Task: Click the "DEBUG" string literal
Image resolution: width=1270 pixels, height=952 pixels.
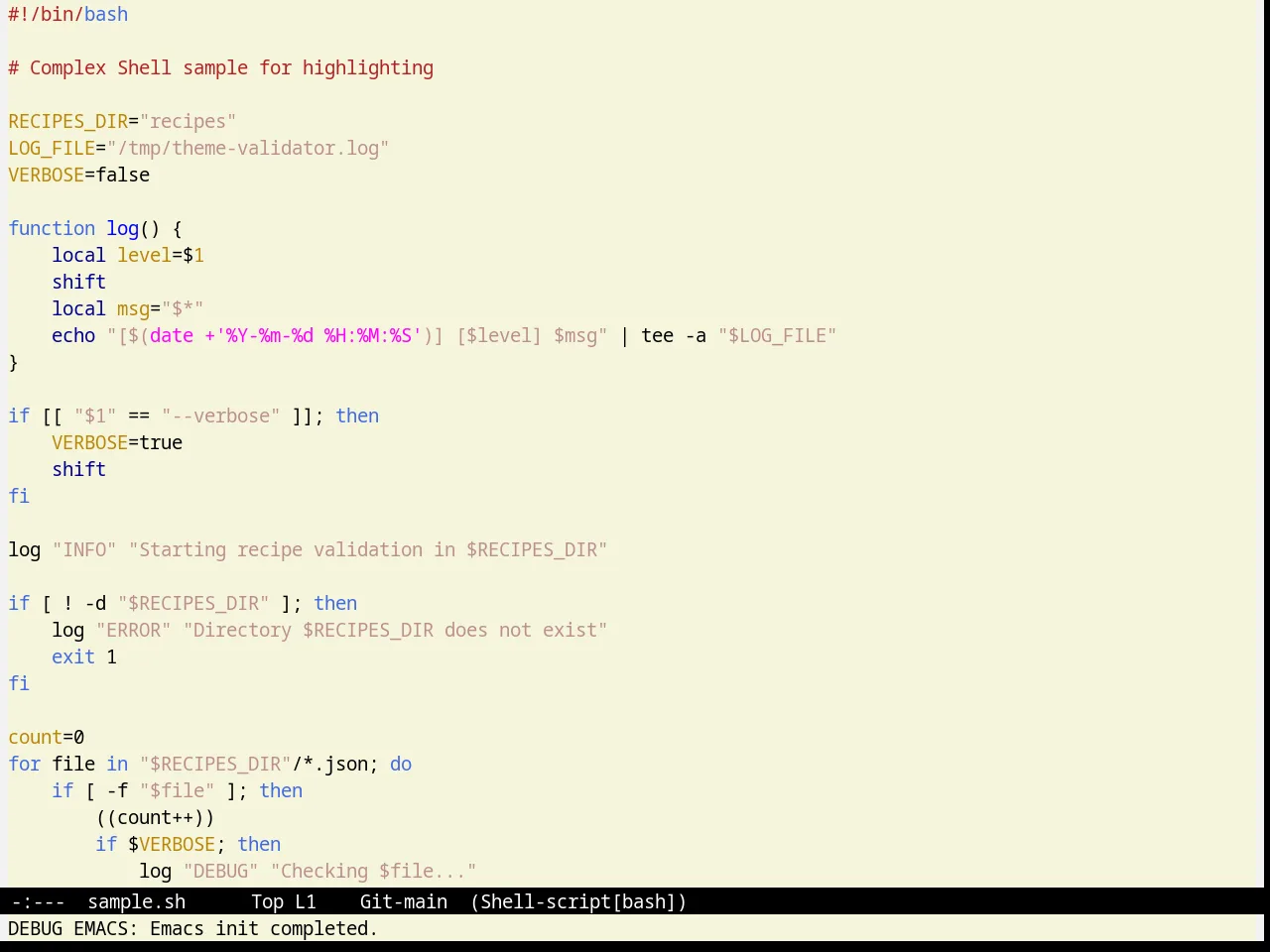Action: pos(221,872)
